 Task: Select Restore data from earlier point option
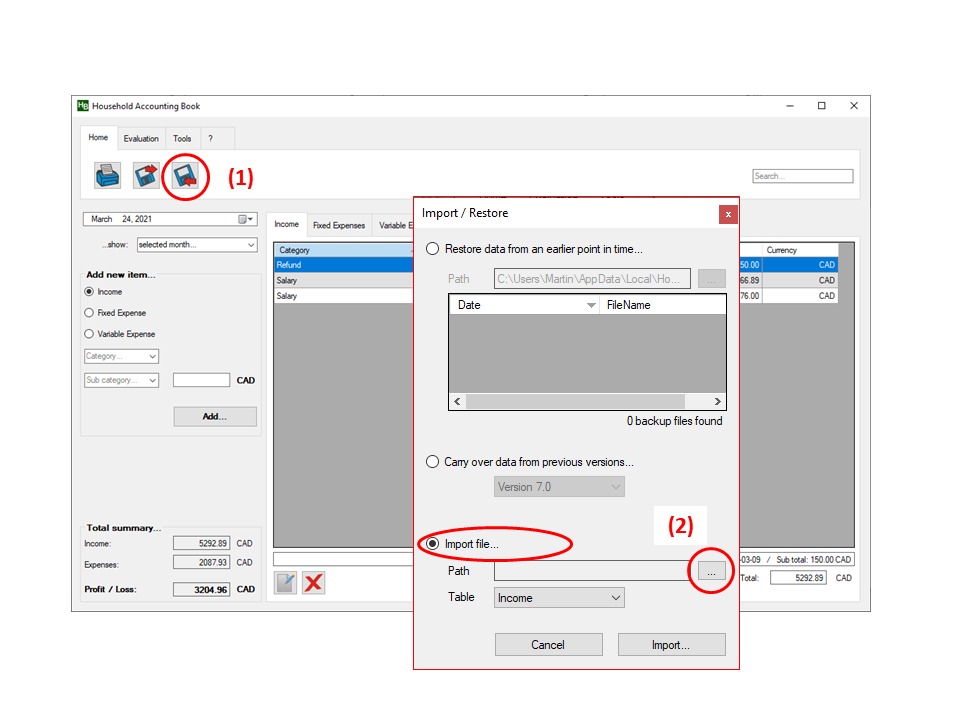433,249
